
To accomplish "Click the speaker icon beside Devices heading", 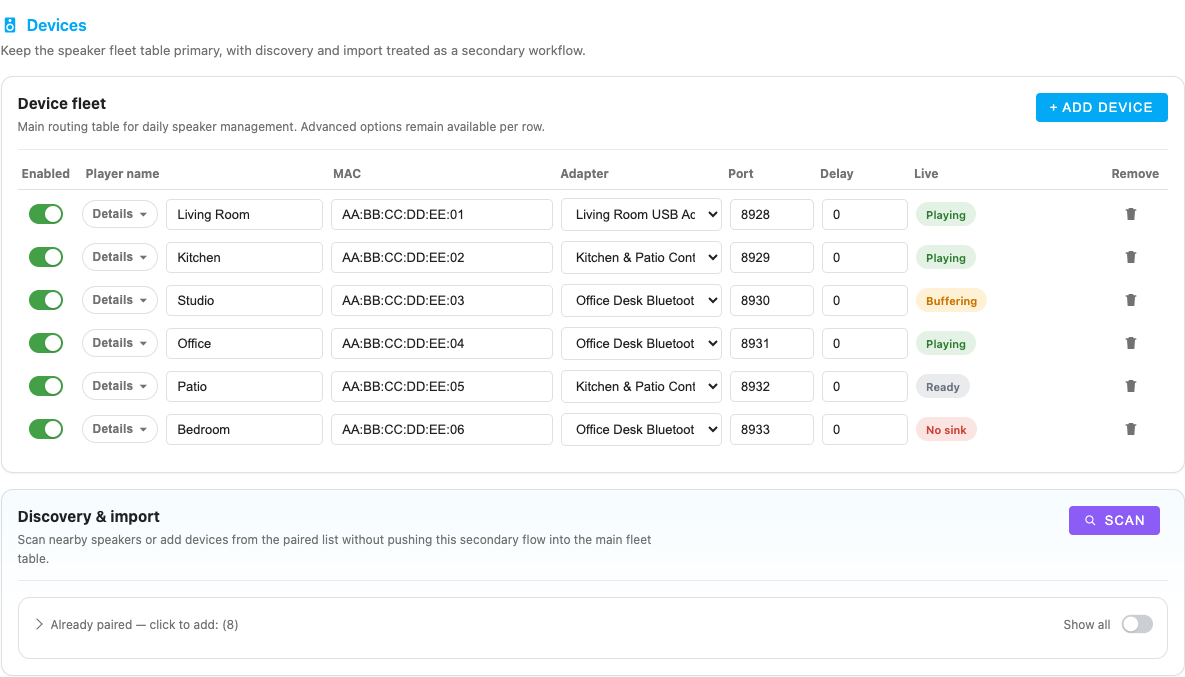I will (x=12, y=24).
